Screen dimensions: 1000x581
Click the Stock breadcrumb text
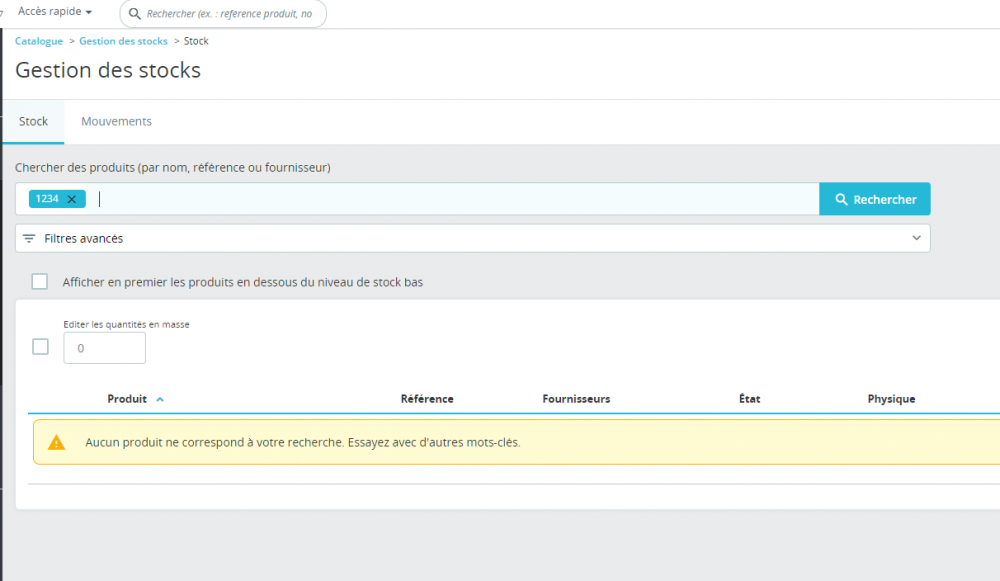(196, 41)
